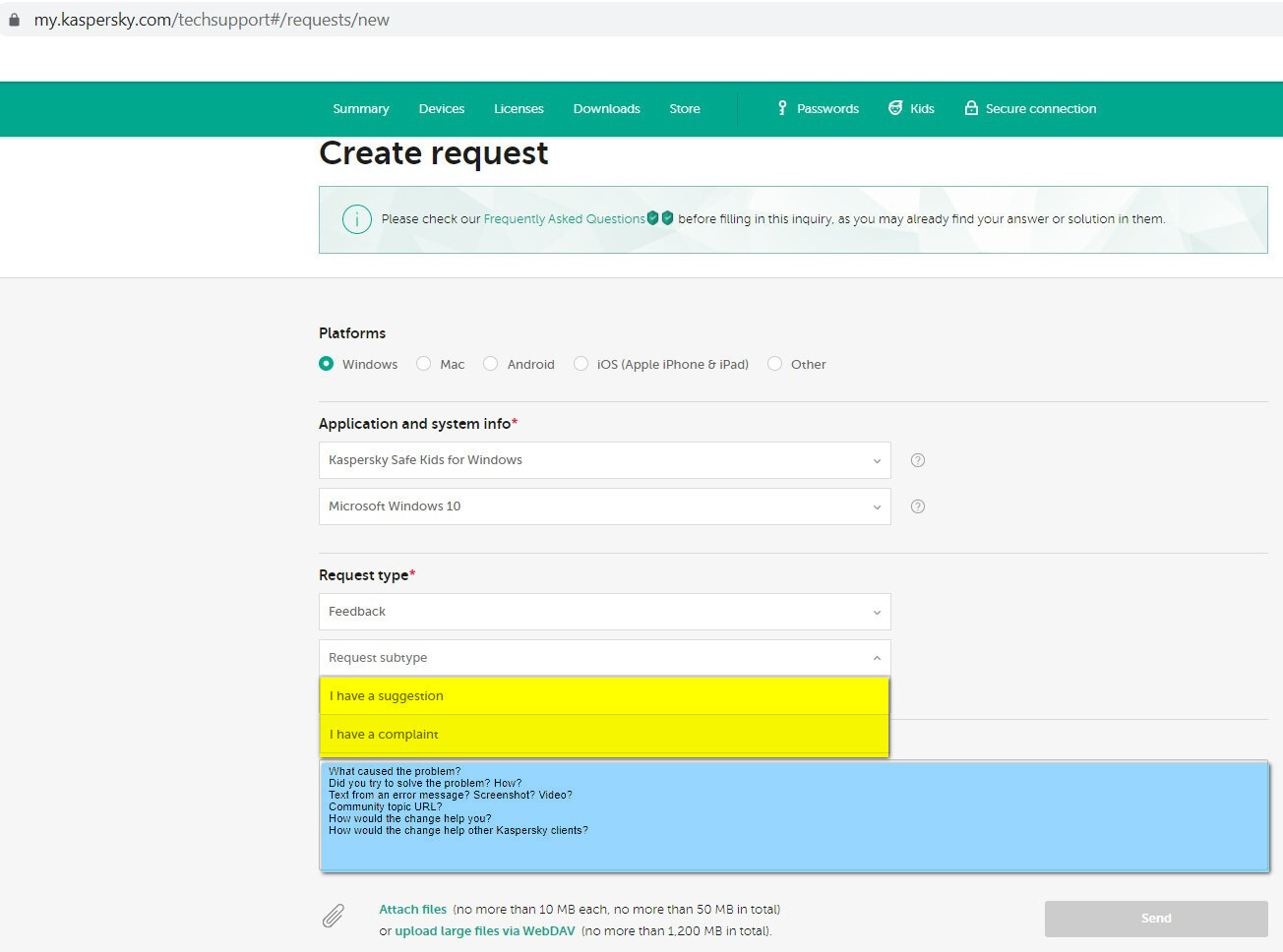Viewport: 1283px width, 952px height.
Task: Open the Summary tab
Action: coord(361,109)
